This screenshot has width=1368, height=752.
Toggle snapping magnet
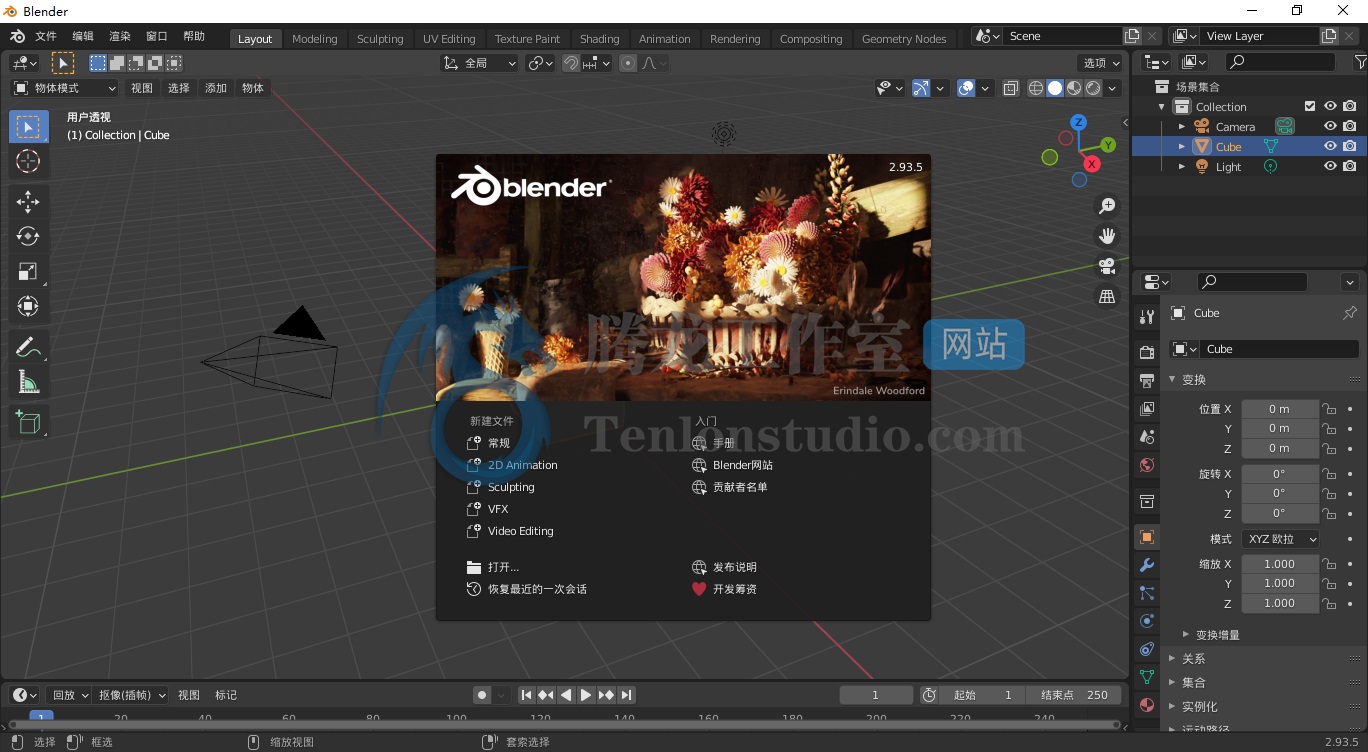click(x=570, y=63)
